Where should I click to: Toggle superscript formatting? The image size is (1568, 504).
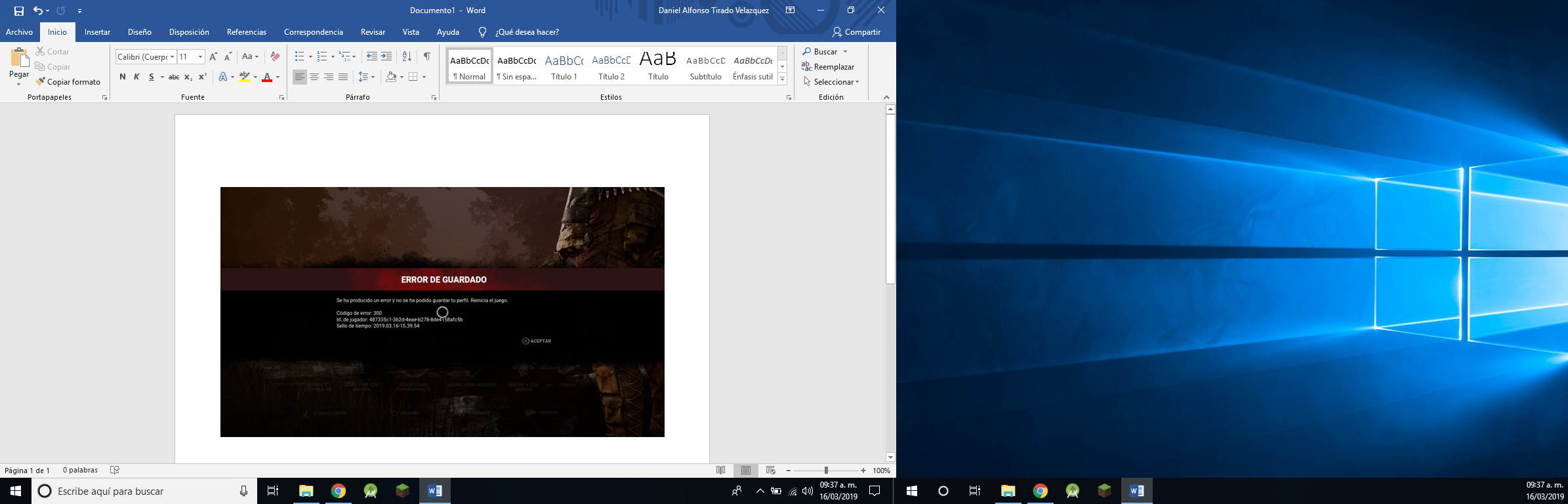[203, 77]
